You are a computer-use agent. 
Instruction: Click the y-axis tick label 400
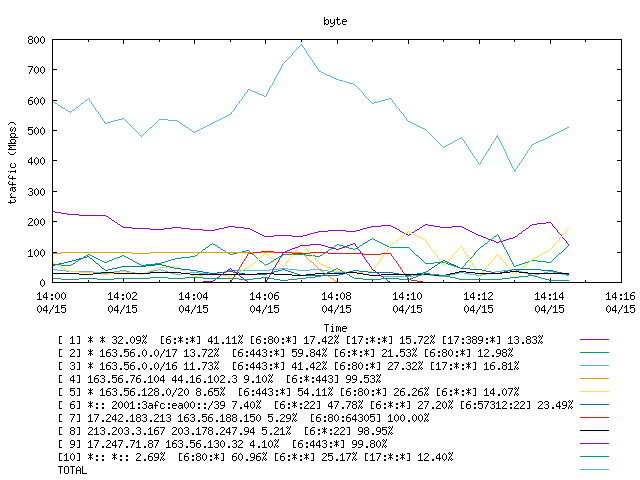click(36, 161)
